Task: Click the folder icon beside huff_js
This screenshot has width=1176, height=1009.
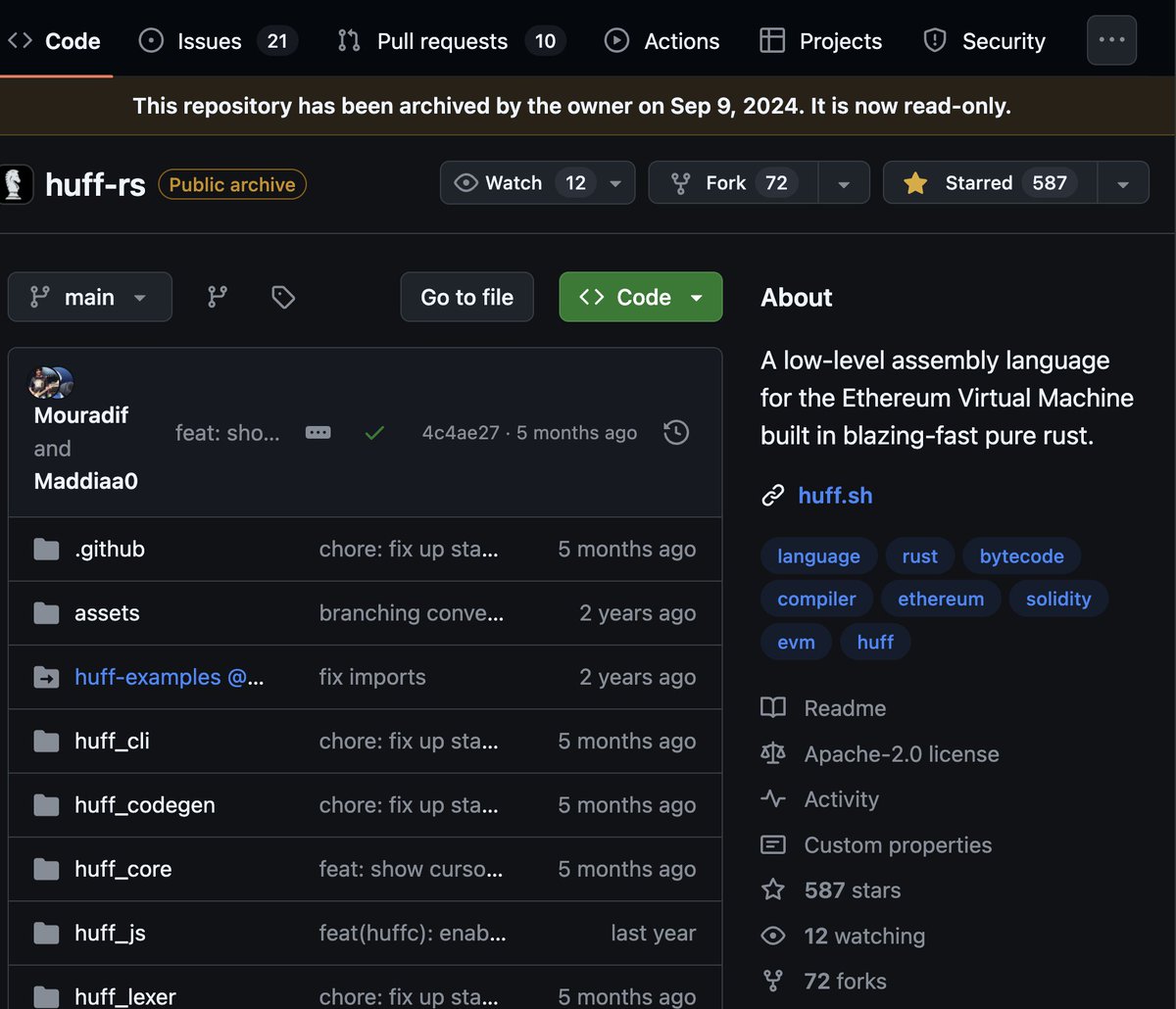Action: (46, 934)
